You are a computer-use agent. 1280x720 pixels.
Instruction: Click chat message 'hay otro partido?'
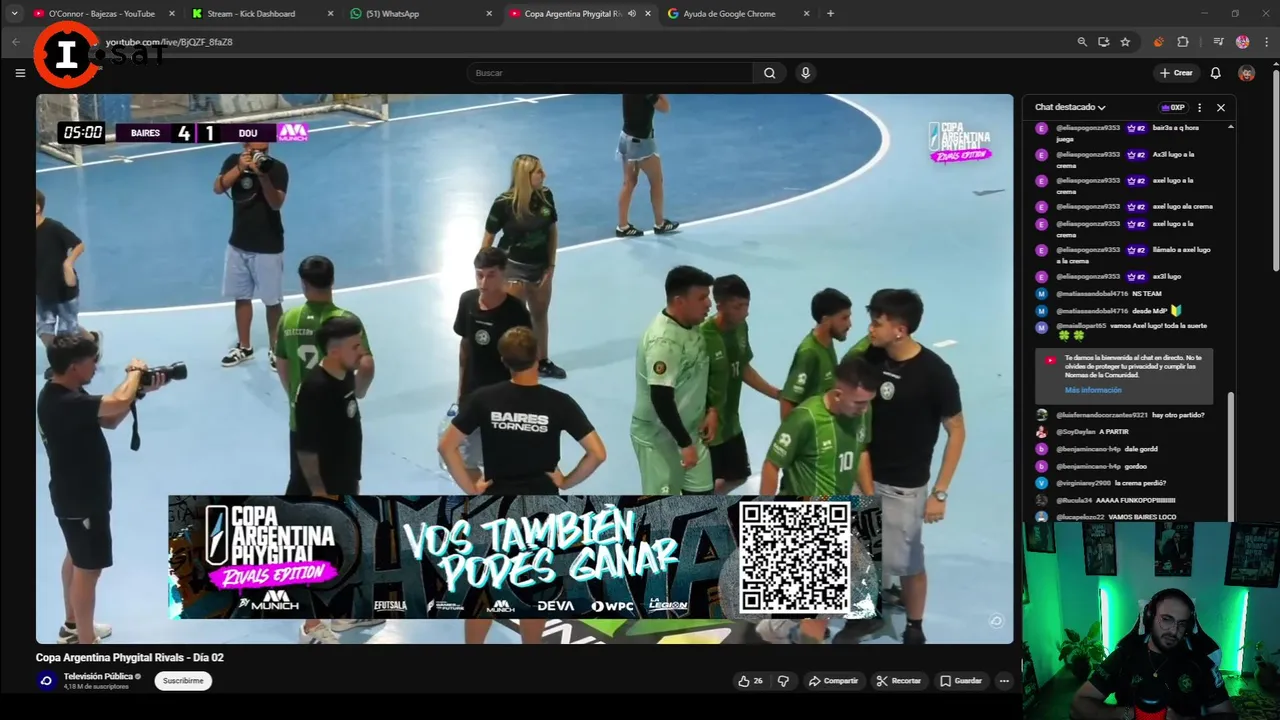(1178, 414)
